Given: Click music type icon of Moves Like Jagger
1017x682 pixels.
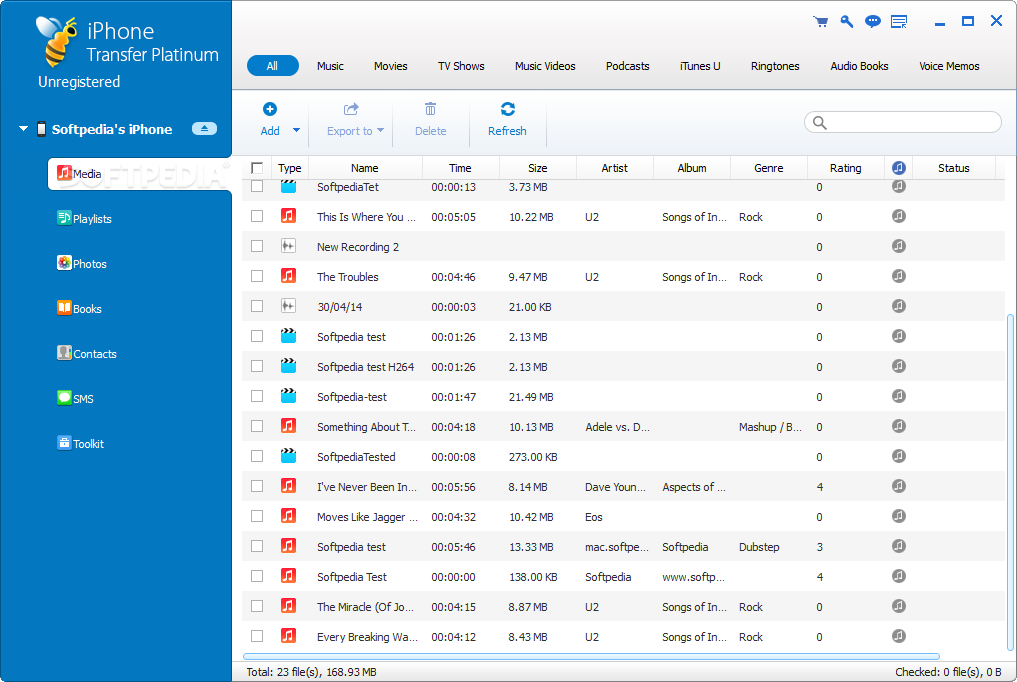Looking at the screenshot, I should pyautogui.click(x=289, y=516).
